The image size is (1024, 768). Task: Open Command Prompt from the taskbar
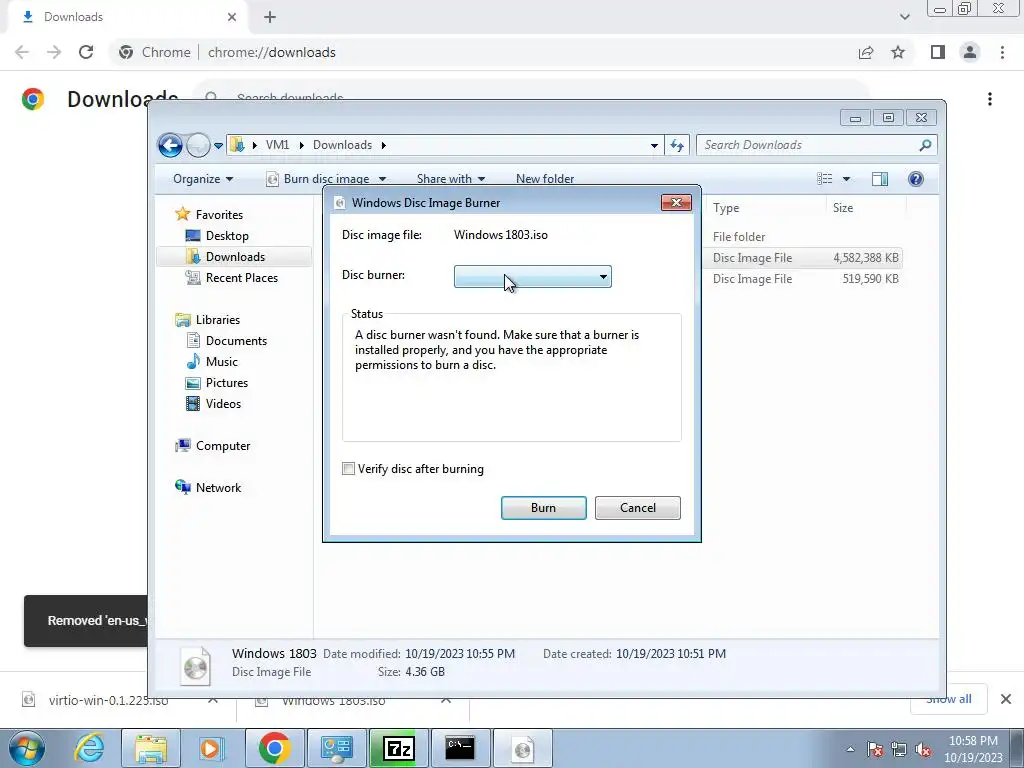(460, 748)
